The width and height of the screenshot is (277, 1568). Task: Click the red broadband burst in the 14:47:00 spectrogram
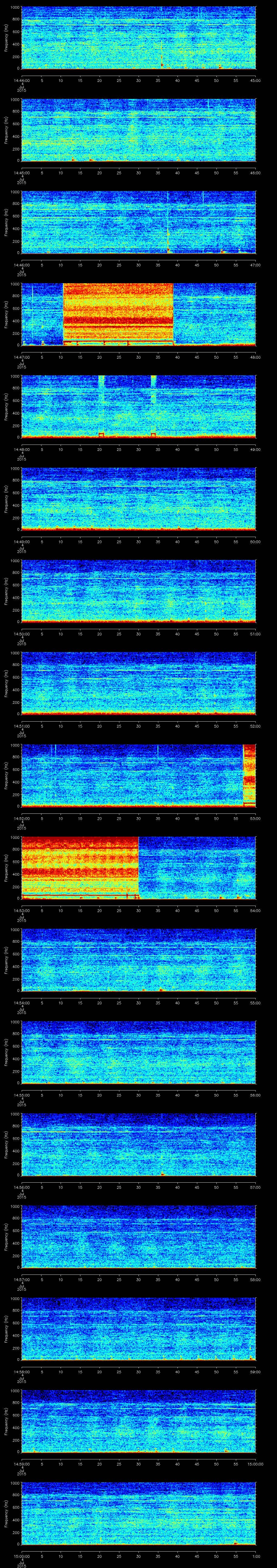118,315
